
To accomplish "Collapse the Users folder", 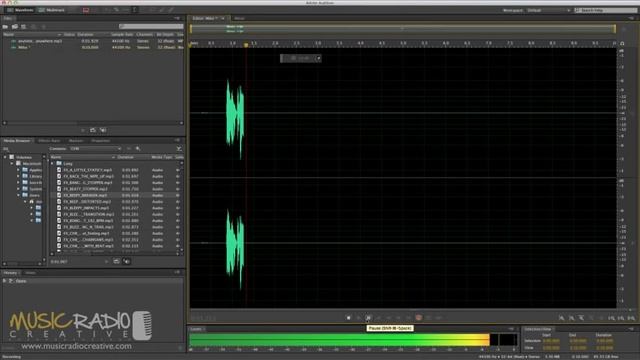I will point(18,196).
